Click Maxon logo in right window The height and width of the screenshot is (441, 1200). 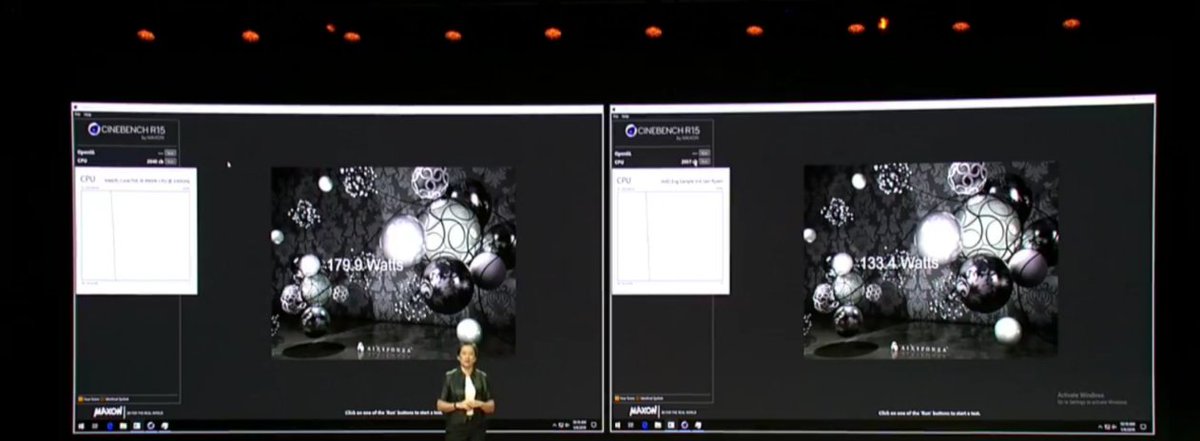tap(643, 411)
